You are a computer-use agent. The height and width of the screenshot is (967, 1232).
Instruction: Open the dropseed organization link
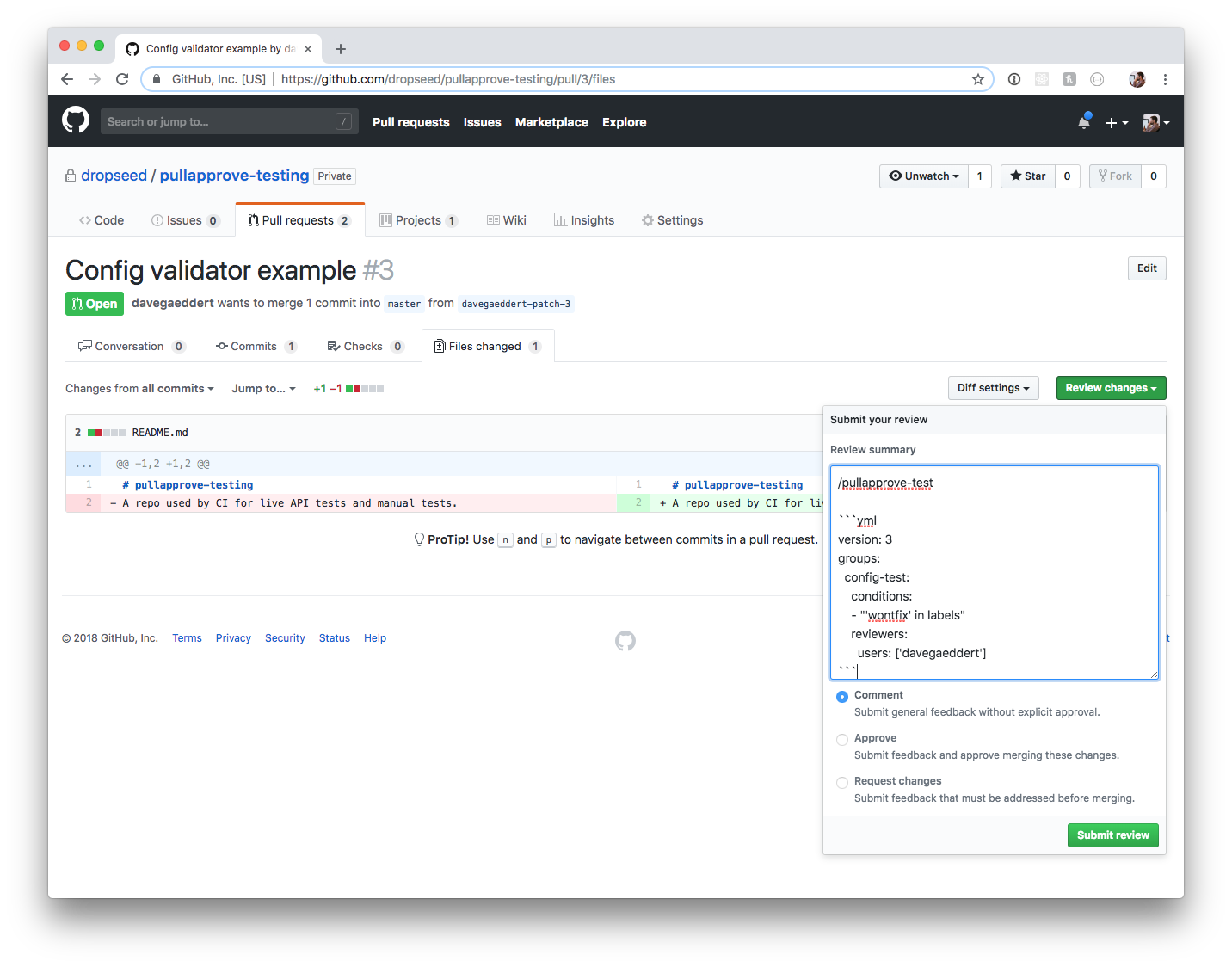click(114, 176)
